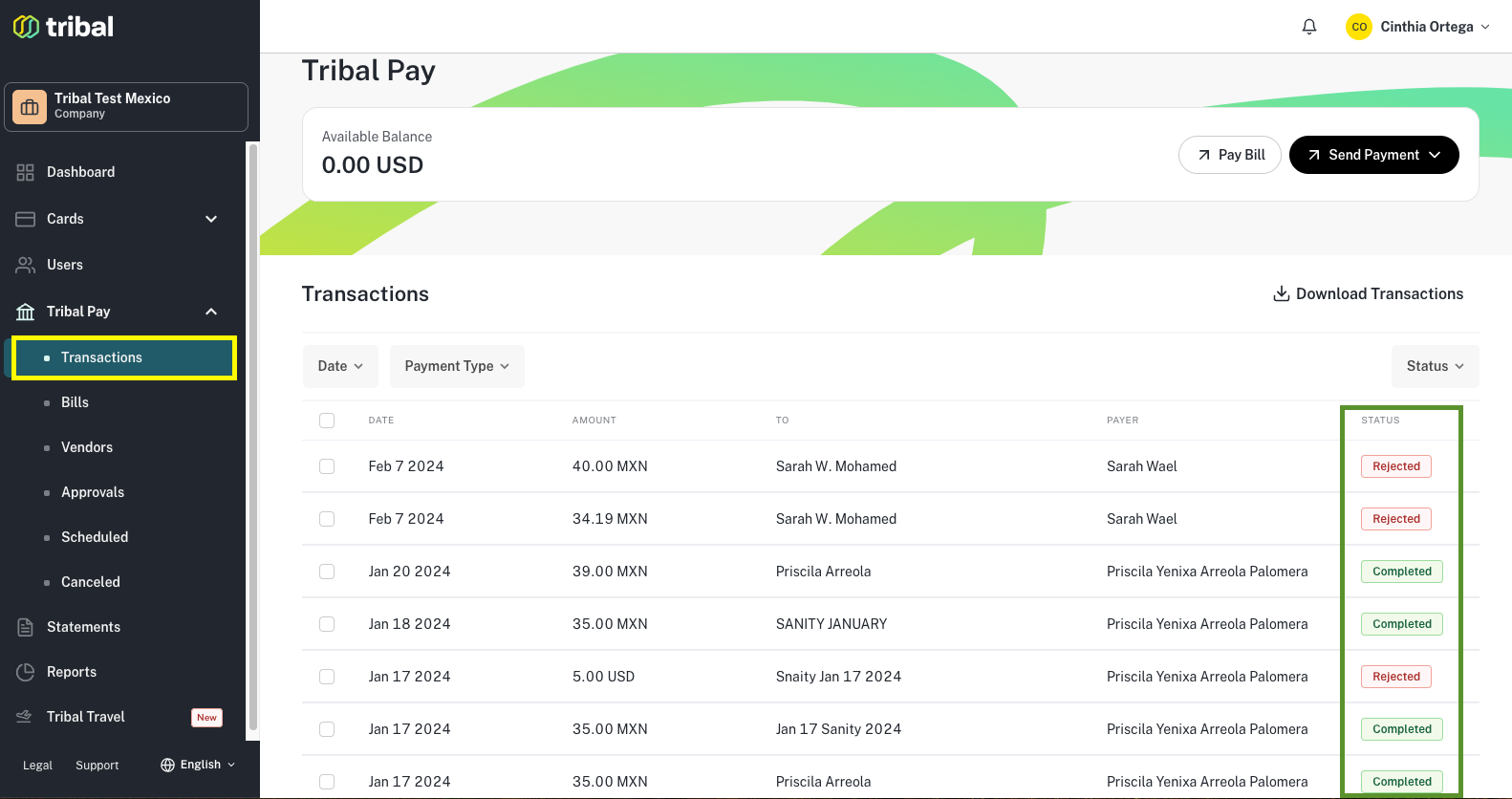Viewport: 1512px width, 799px height.
Task: Click the Tribal Test Mexico company icon
Action: click(x=30, y=107)
